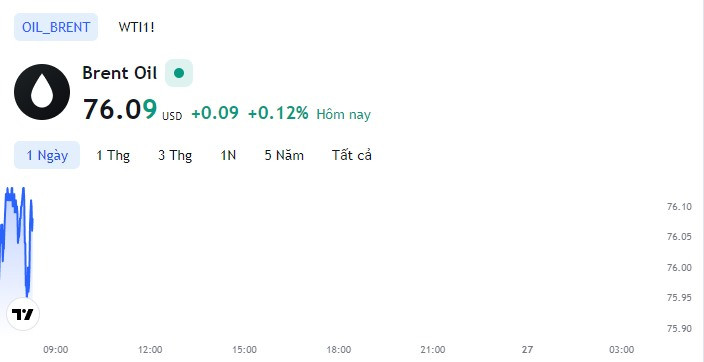This screenshot has width=704, height=362.
Task: Click the 12:00 time axis marker
Action: click(150, 349)
